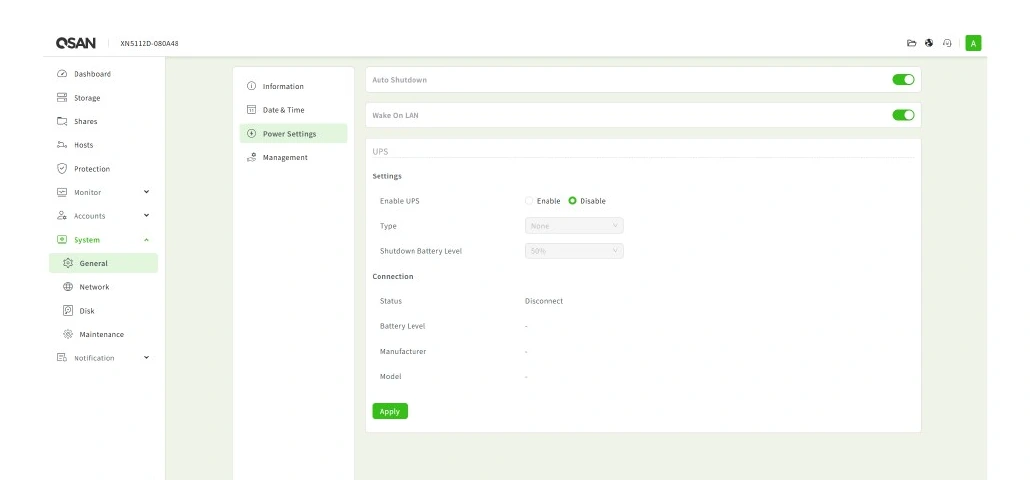
Task: Click the Management hand icon
Action: [251, 158]
